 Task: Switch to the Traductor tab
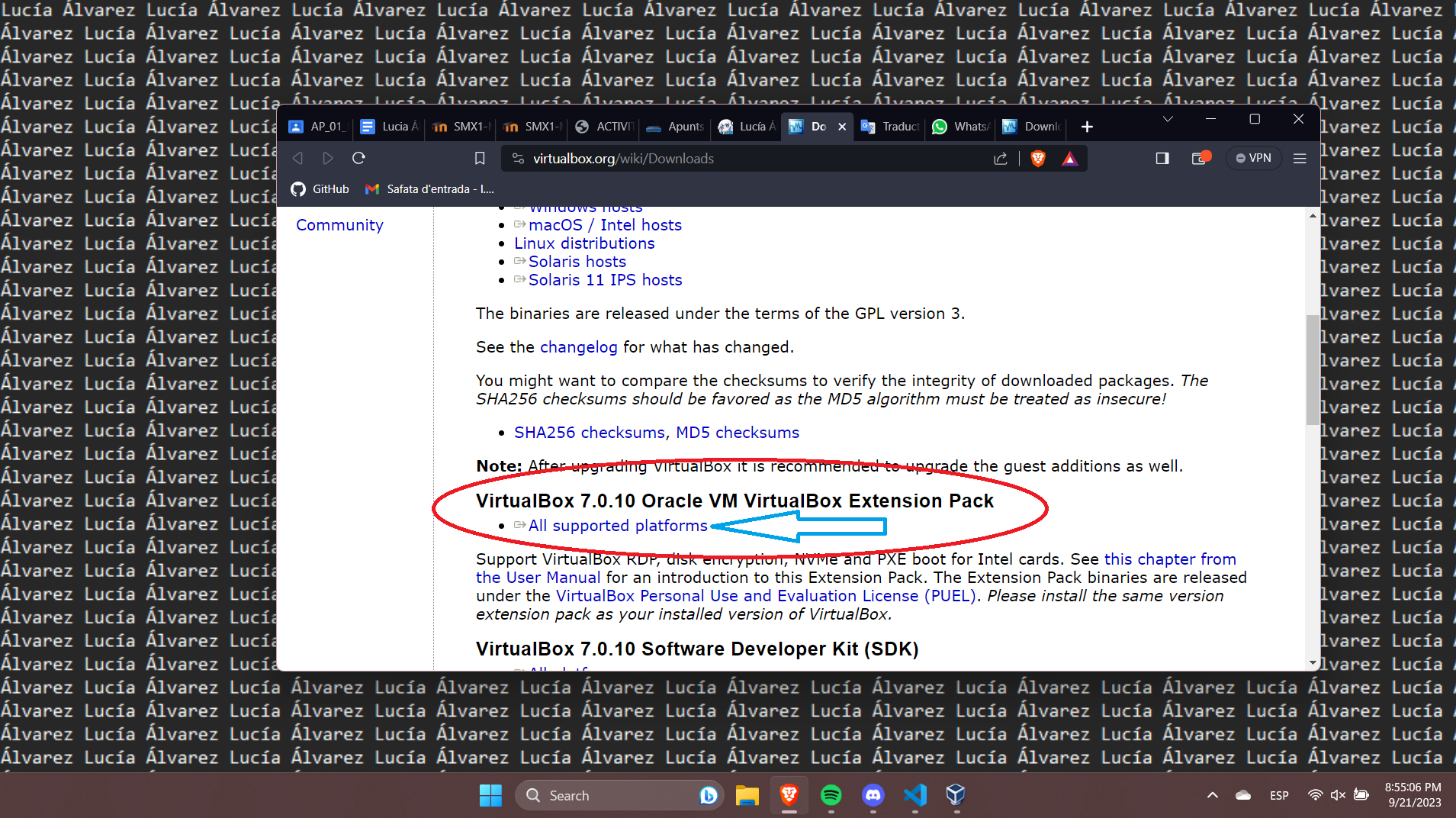click(x=892, y=126)
